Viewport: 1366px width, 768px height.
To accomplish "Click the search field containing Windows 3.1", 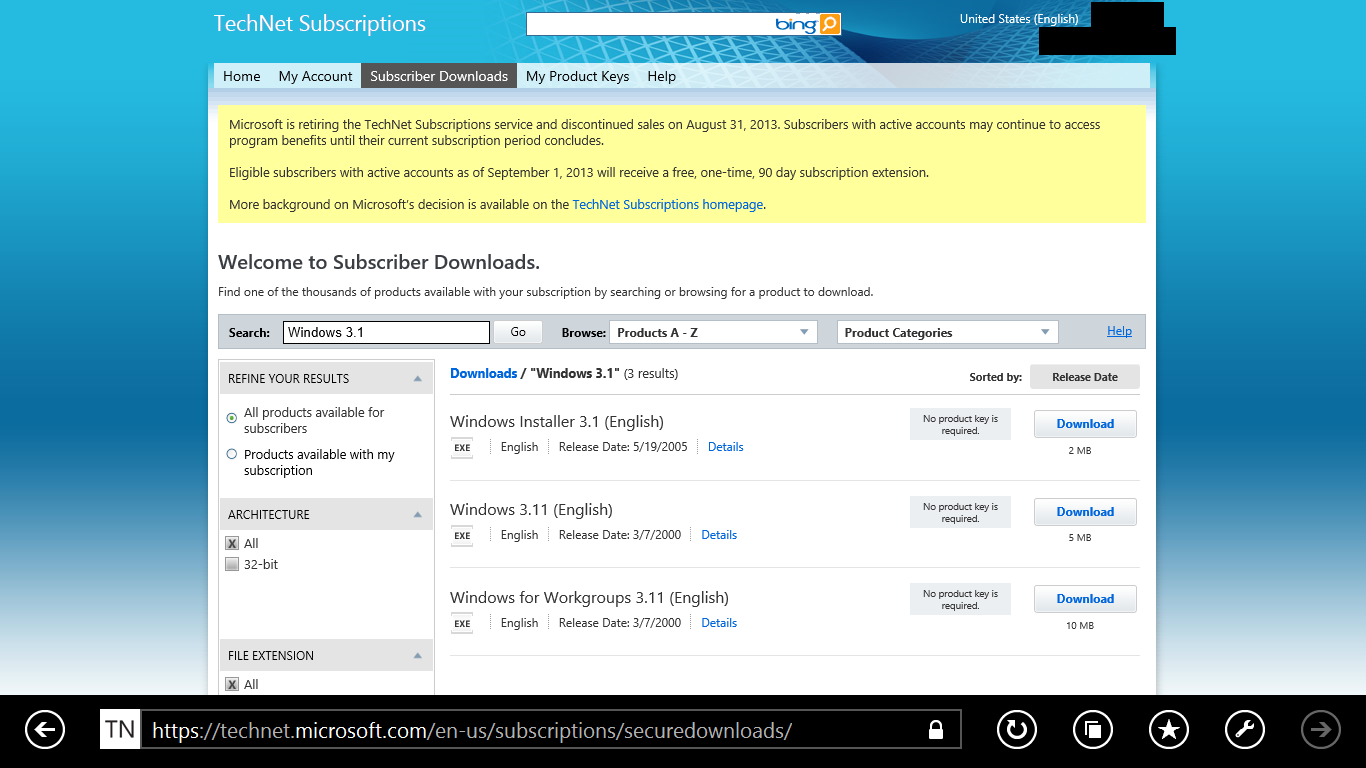I will (x=387, y=332).
